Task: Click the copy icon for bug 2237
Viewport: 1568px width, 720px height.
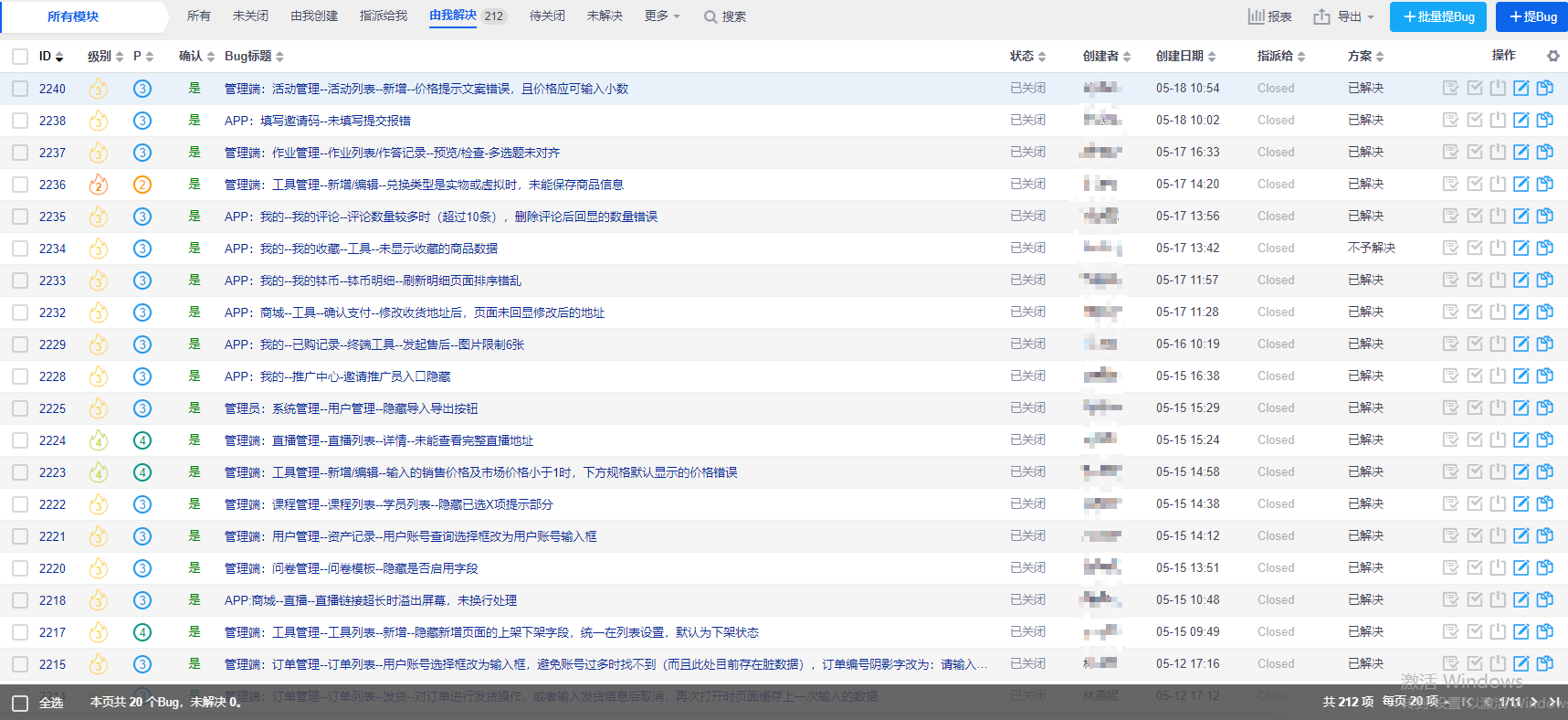Action: 1544,153
